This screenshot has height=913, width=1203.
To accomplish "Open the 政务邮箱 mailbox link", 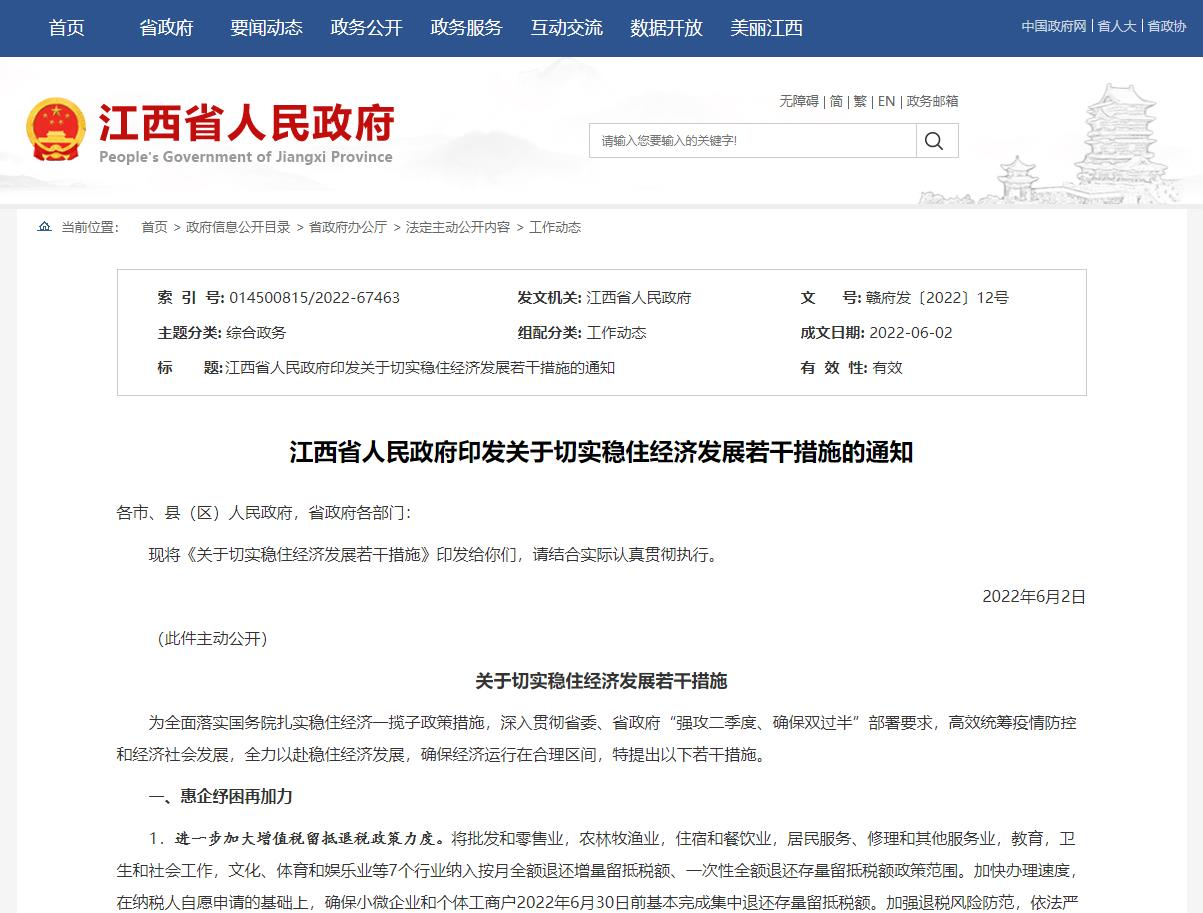I will (932, 101).
